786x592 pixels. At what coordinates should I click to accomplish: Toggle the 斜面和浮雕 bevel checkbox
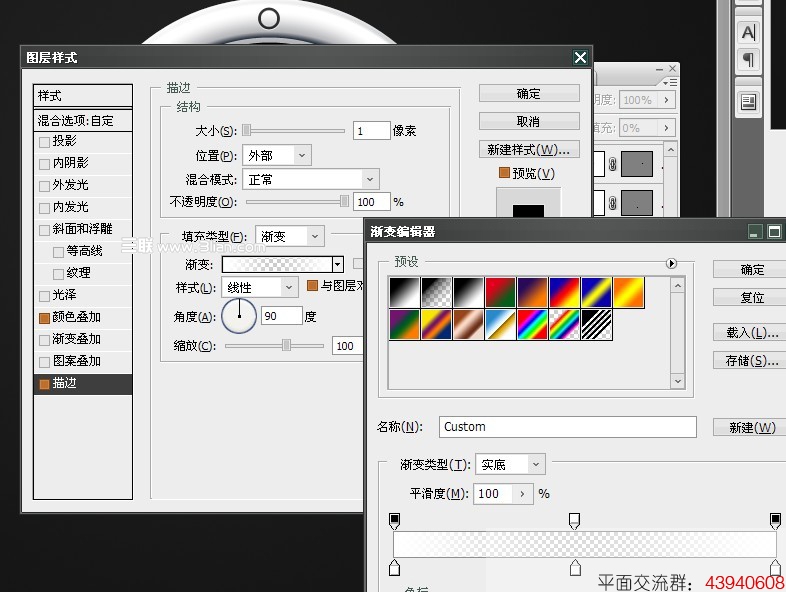[x=44, y=230]
